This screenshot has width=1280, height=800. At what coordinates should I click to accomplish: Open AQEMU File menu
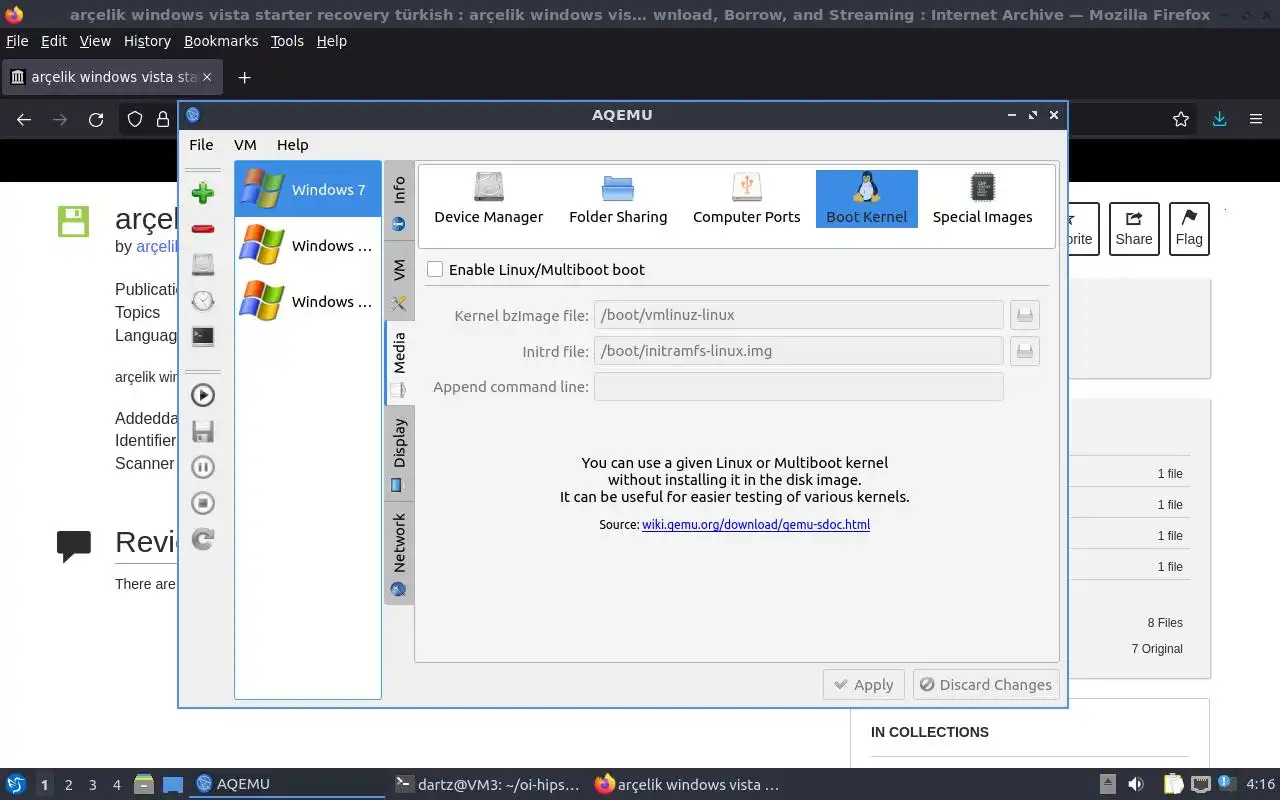click(x=201, y=145)
